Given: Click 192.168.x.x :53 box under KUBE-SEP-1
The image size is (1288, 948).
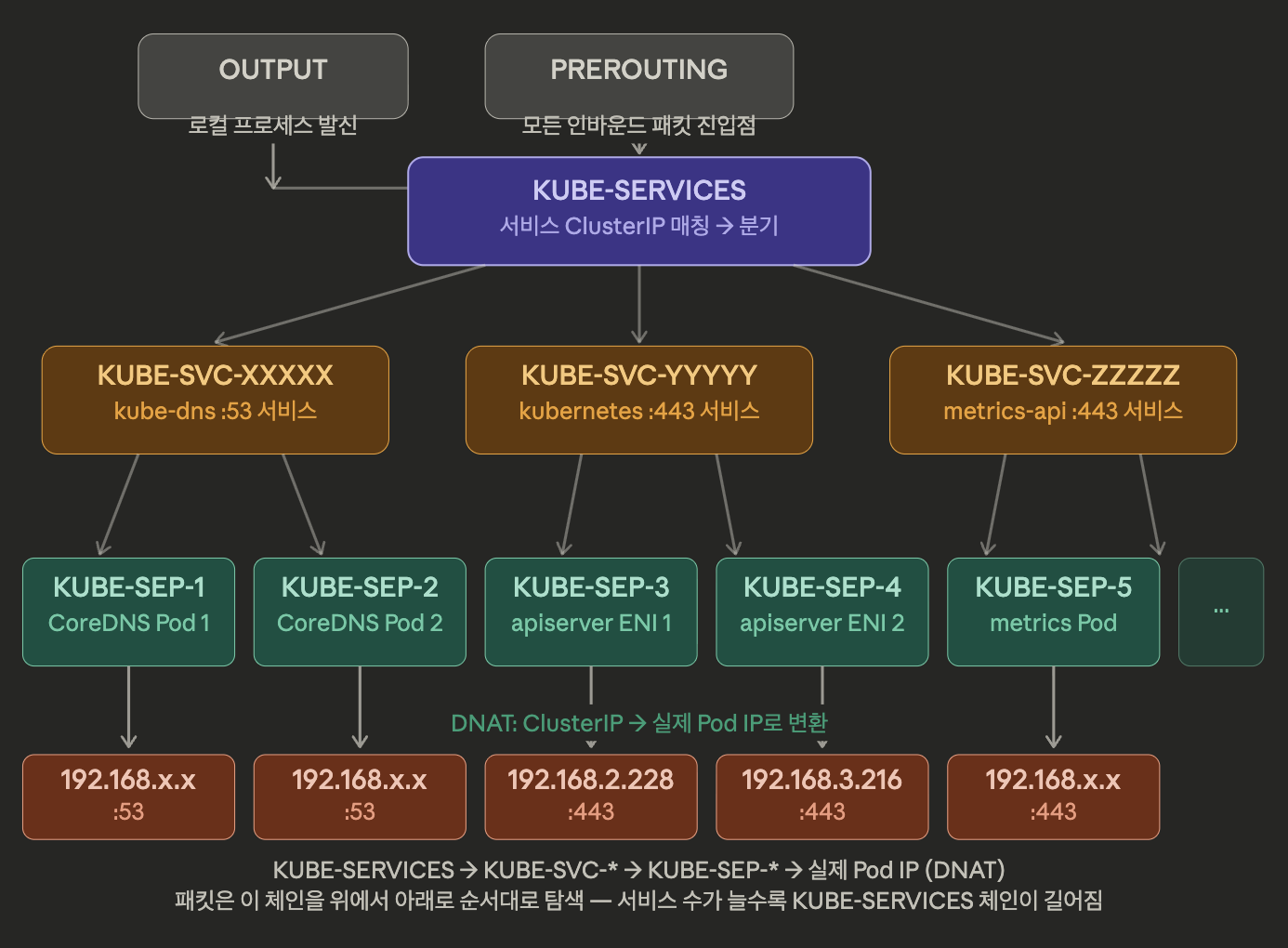Looking at the screenshot, I should coord(128,797).
